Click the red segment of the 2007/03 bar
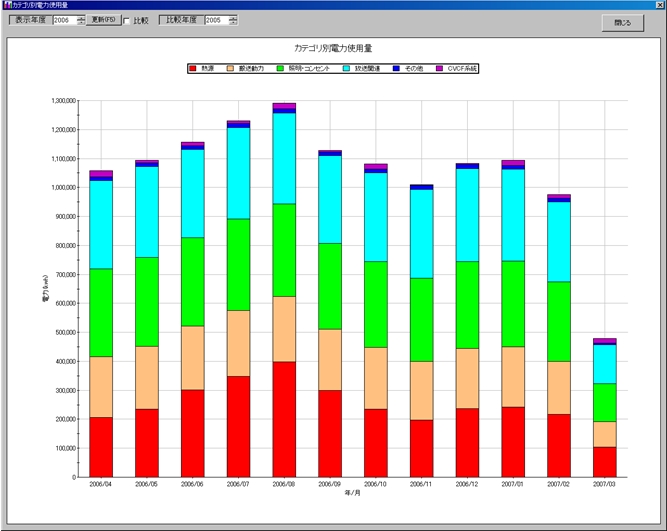Viewport: 667px width, 531px height. coord(604,462)
